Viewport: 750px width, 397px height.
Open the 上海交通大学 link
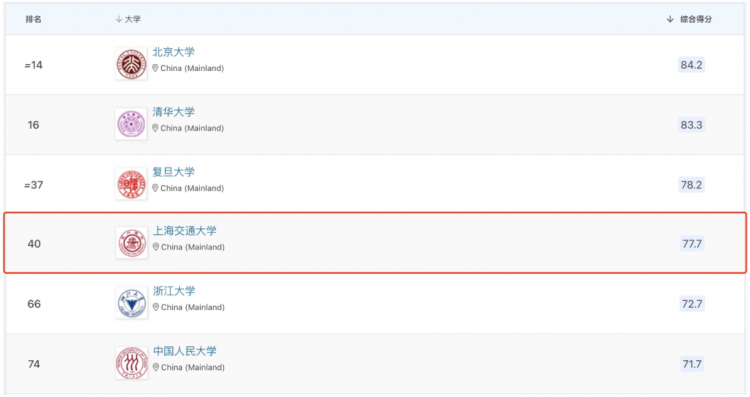tap(185, 231)
